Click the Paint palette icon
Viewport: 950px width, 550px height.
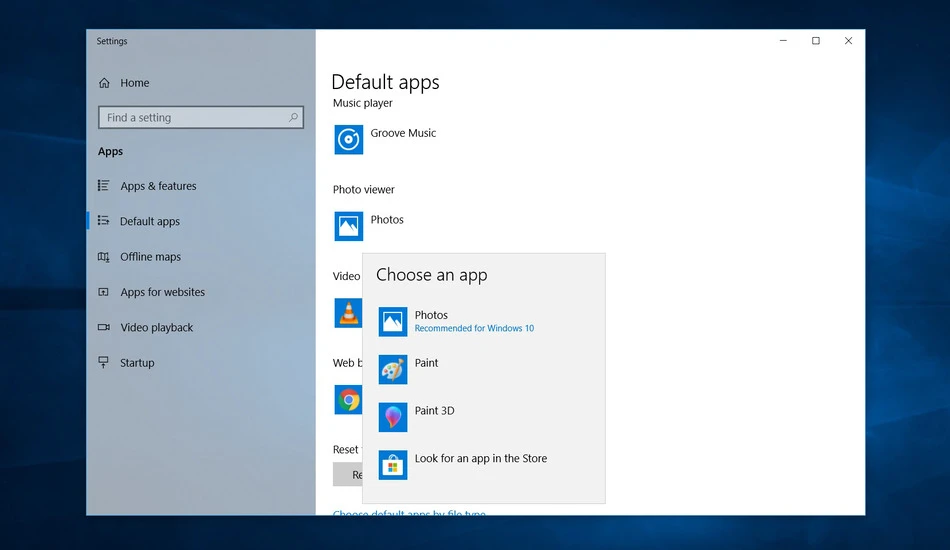[x=393, y=369]
